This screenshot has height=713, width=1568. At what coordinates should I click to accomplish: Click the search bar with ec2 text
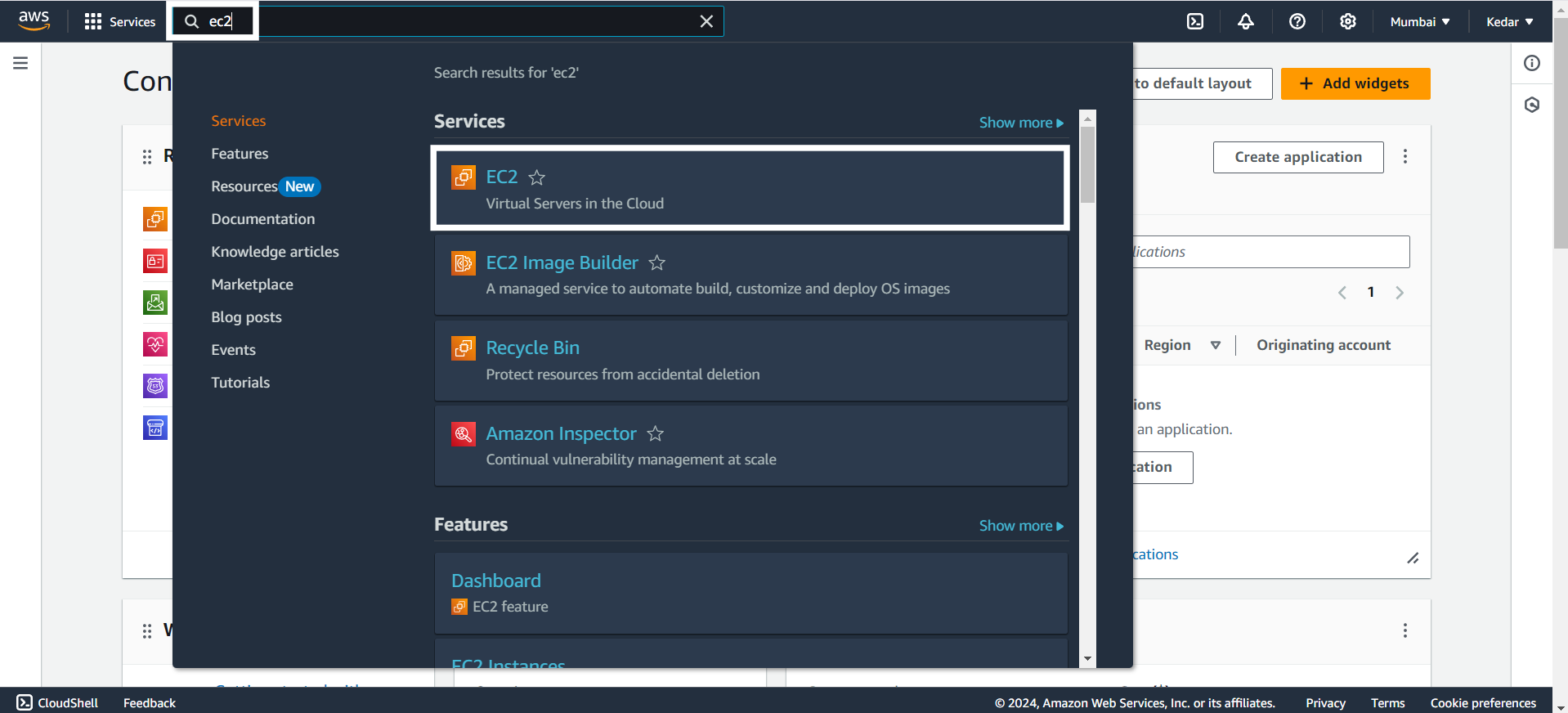448,21
